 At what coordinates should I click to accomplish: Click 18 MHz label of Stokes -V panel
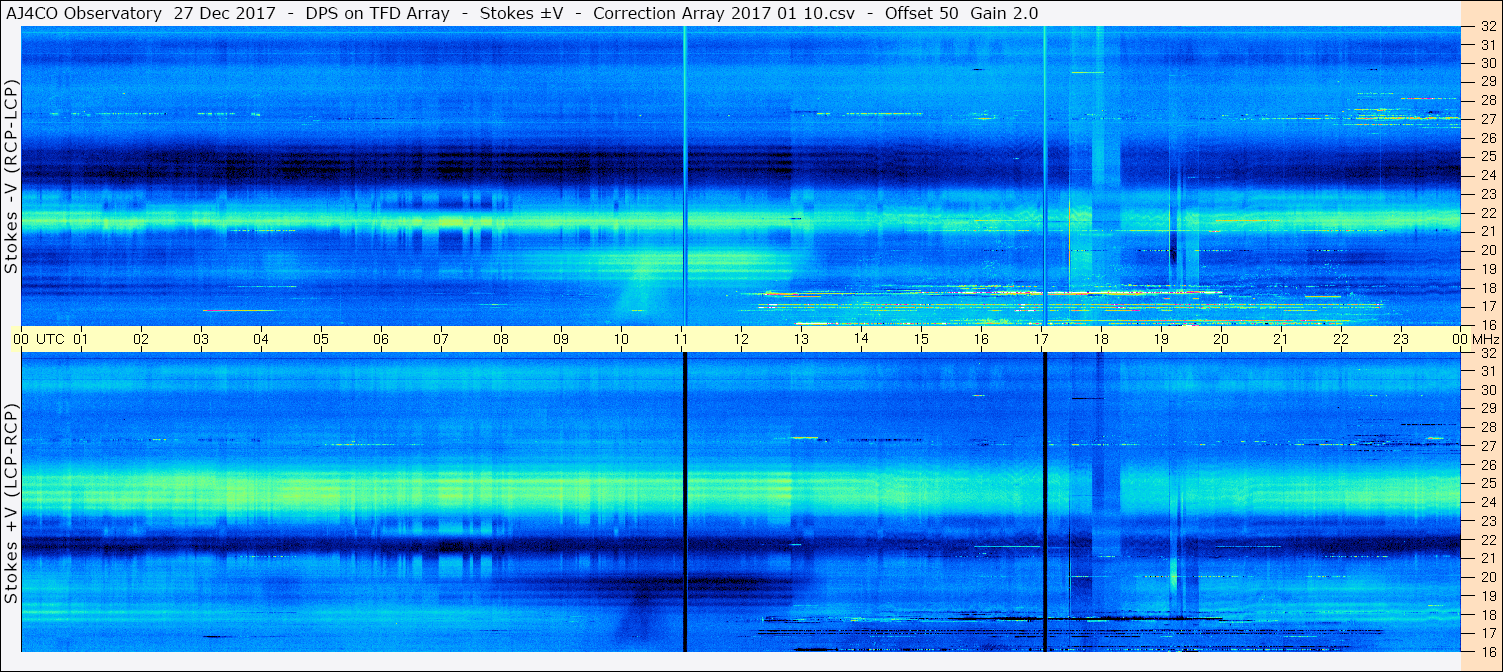[1487, 287]
